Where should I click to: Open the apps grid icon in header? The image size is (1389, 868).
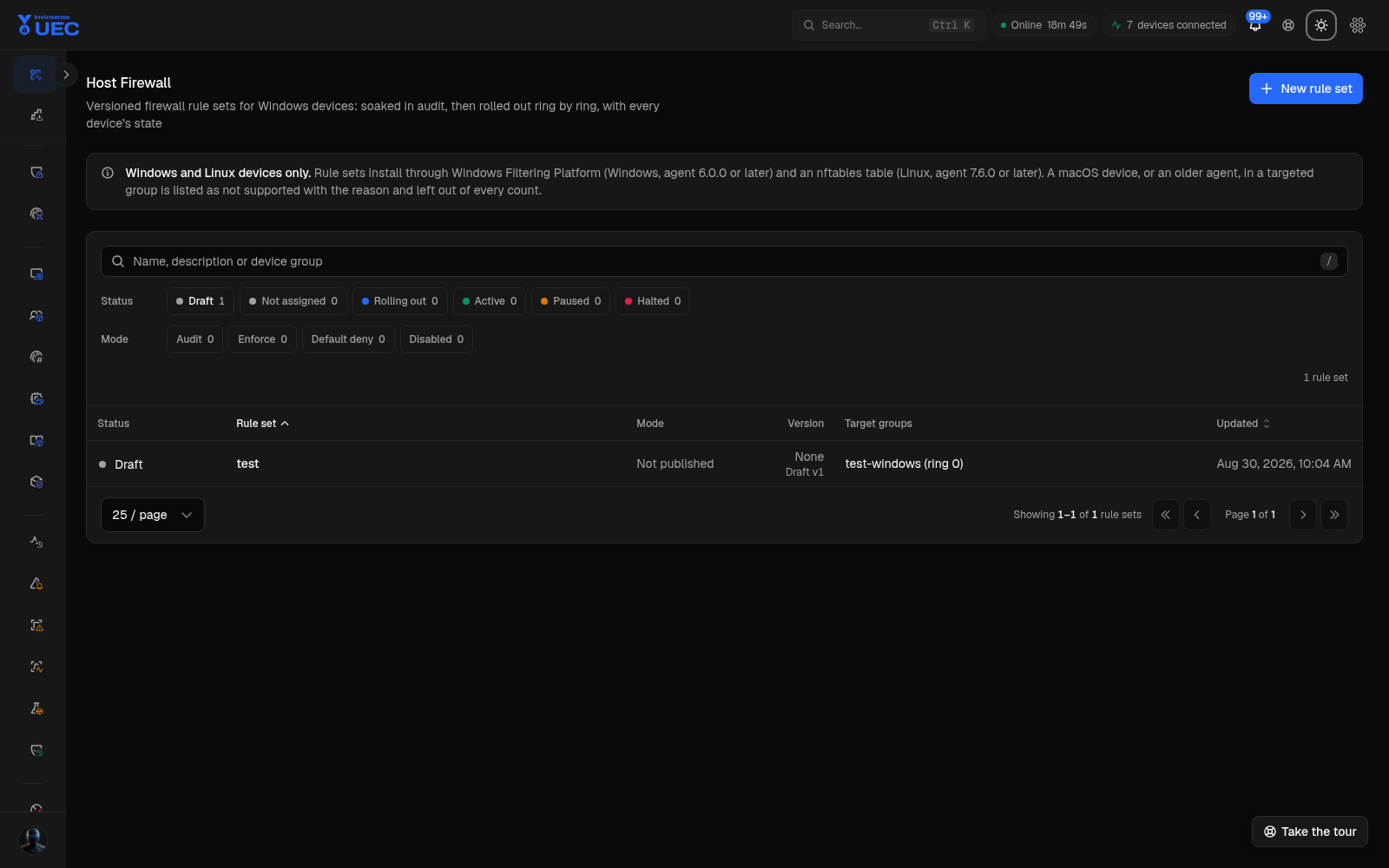1358,25
